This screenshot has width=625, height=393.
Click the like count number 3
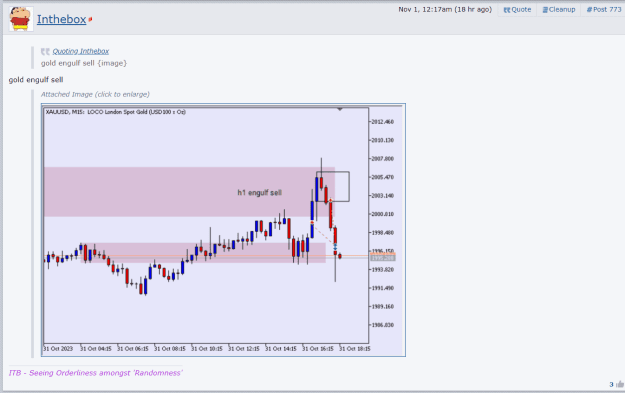tap(611, 385)
